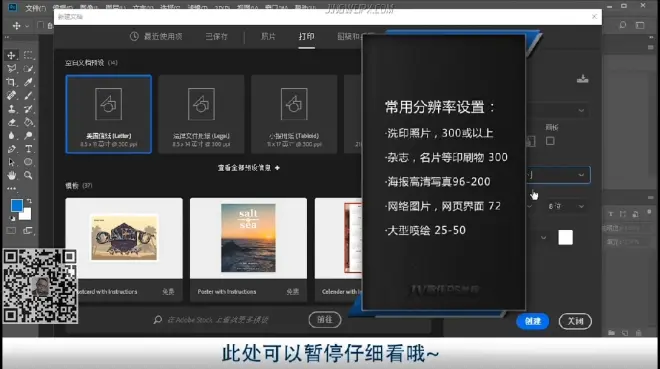Select the Hand tool
The image size is (660, 369).
tap(11, 175)
